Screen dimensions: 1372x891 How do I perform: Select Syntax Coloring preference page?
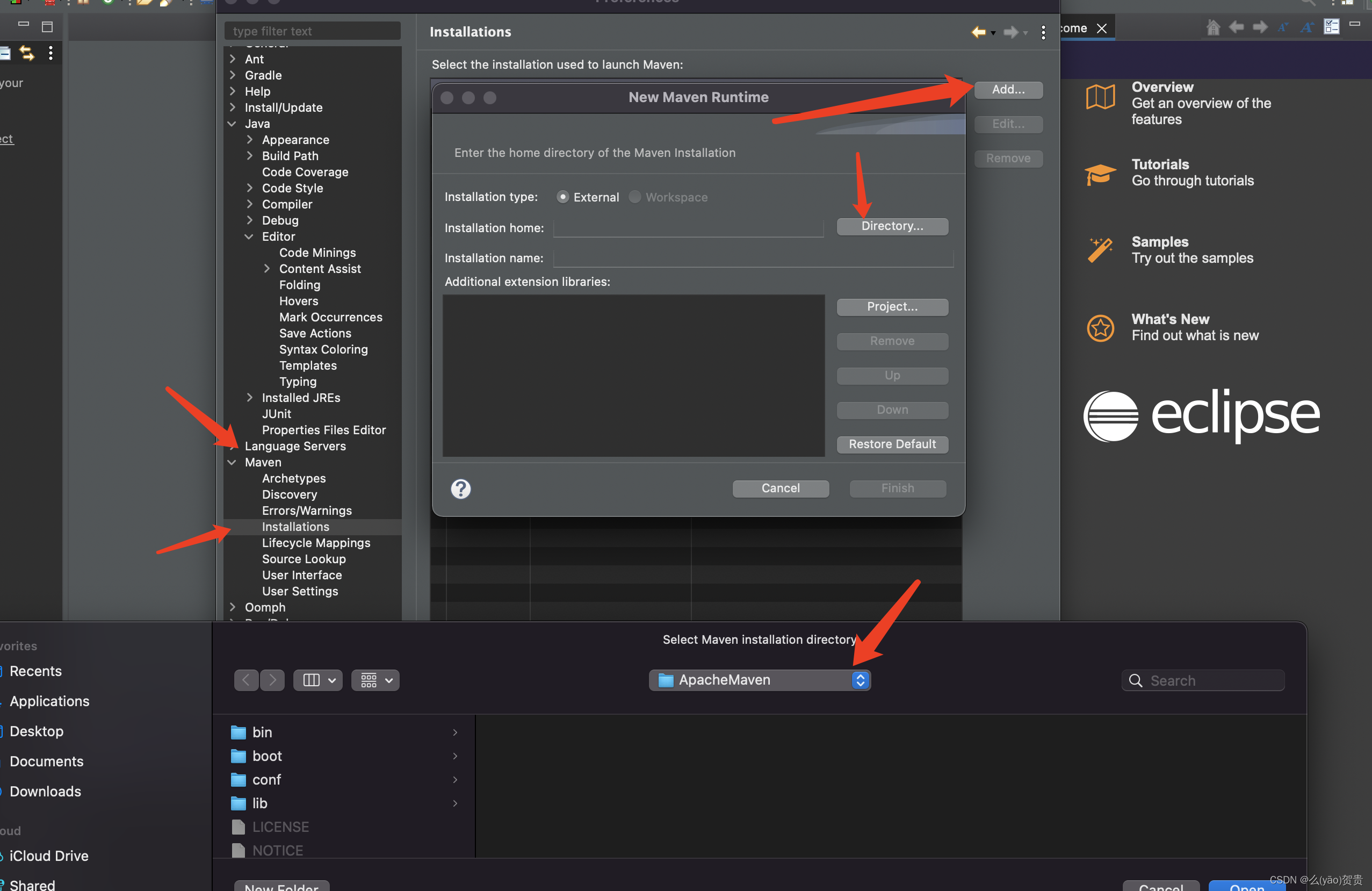tap(323, 349)
